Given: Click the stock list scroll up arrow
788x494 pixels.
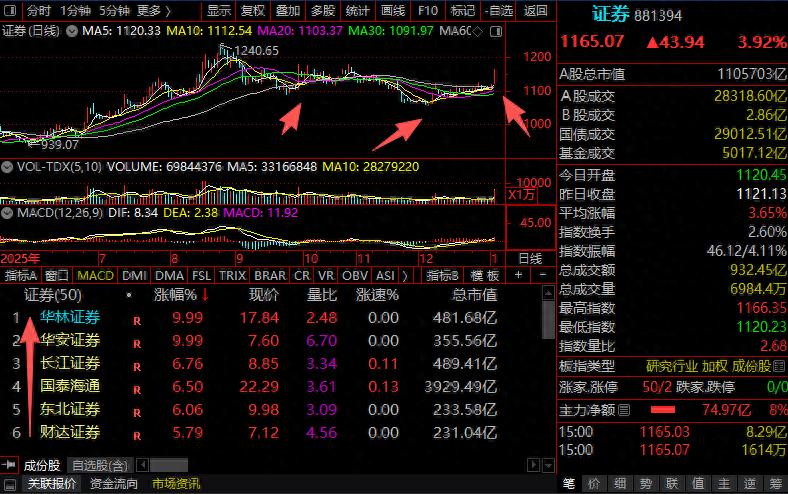Looking at the screenshot, I should (548, 292).
